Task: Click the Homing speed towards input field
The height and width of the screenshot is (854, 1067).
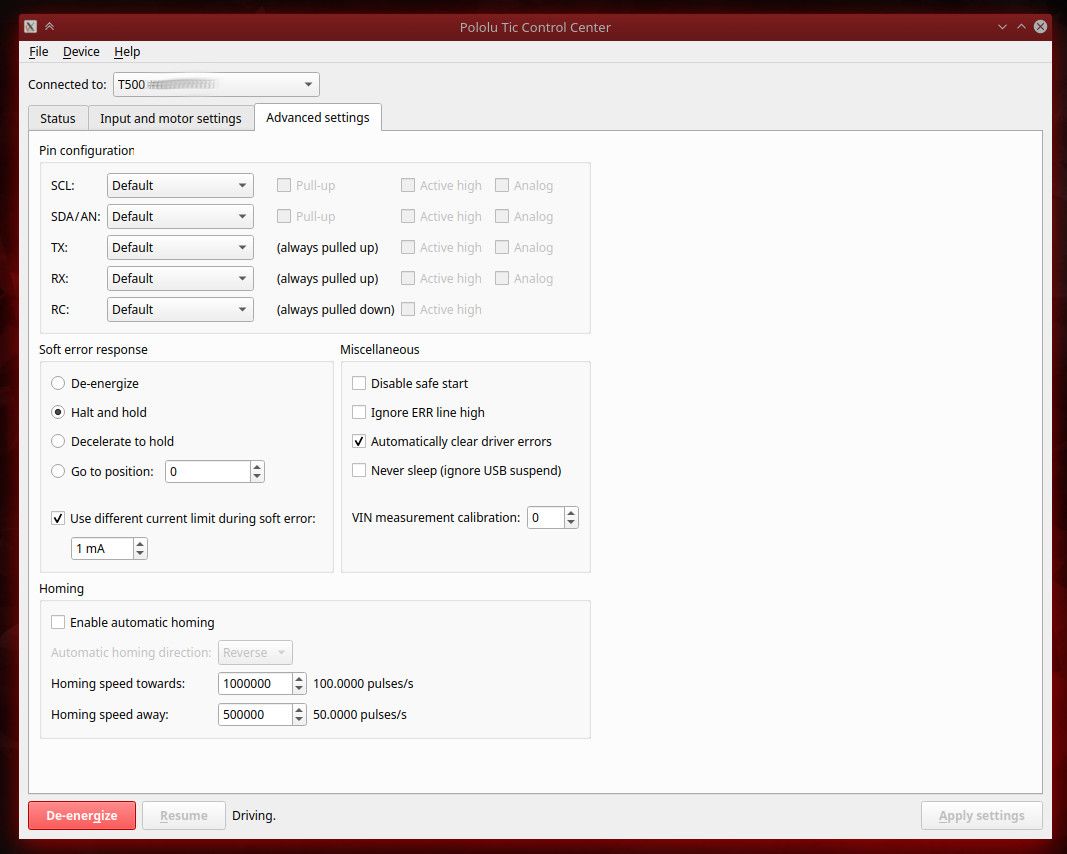Action: point(255,683)
